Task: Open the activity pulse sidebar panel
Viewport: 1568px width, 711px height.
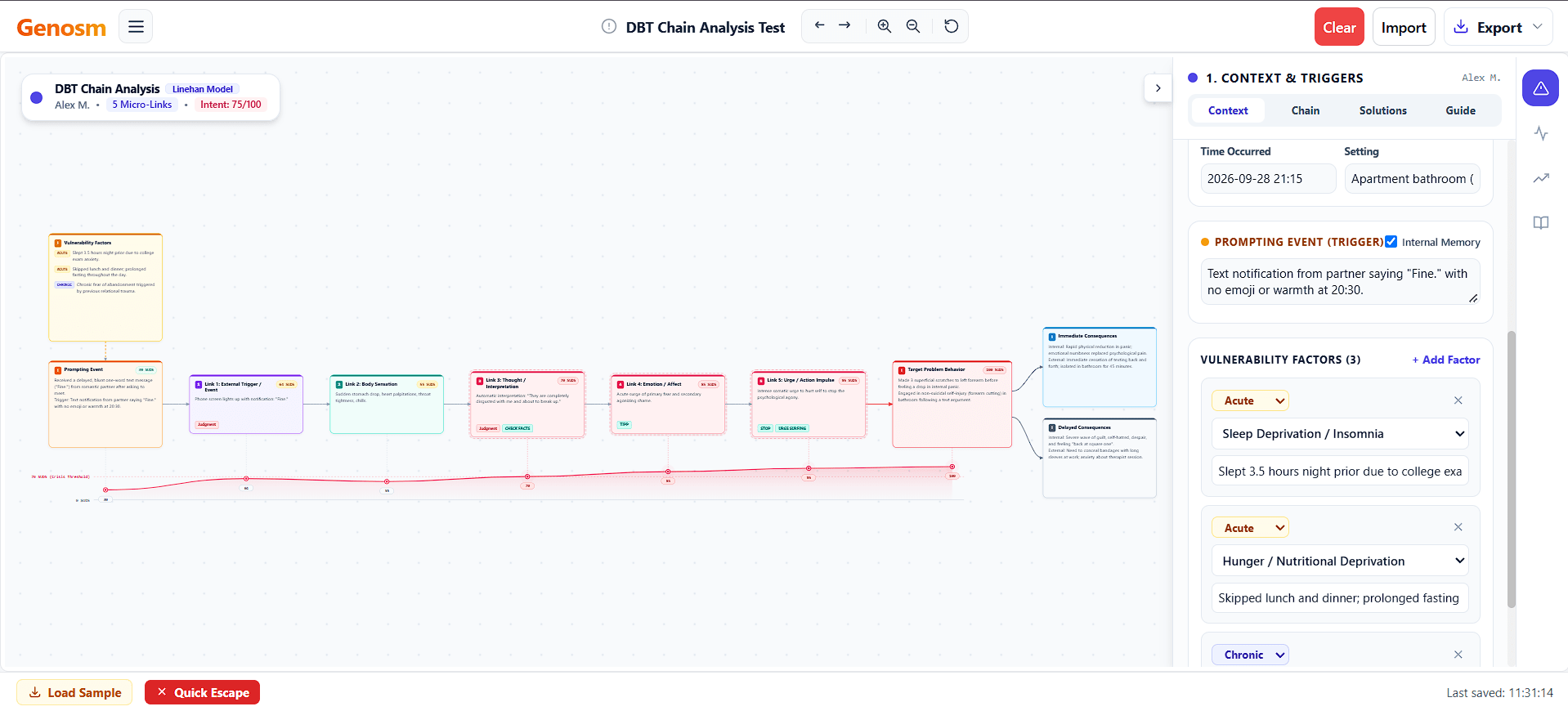Action: click(x=1540, y=133)
